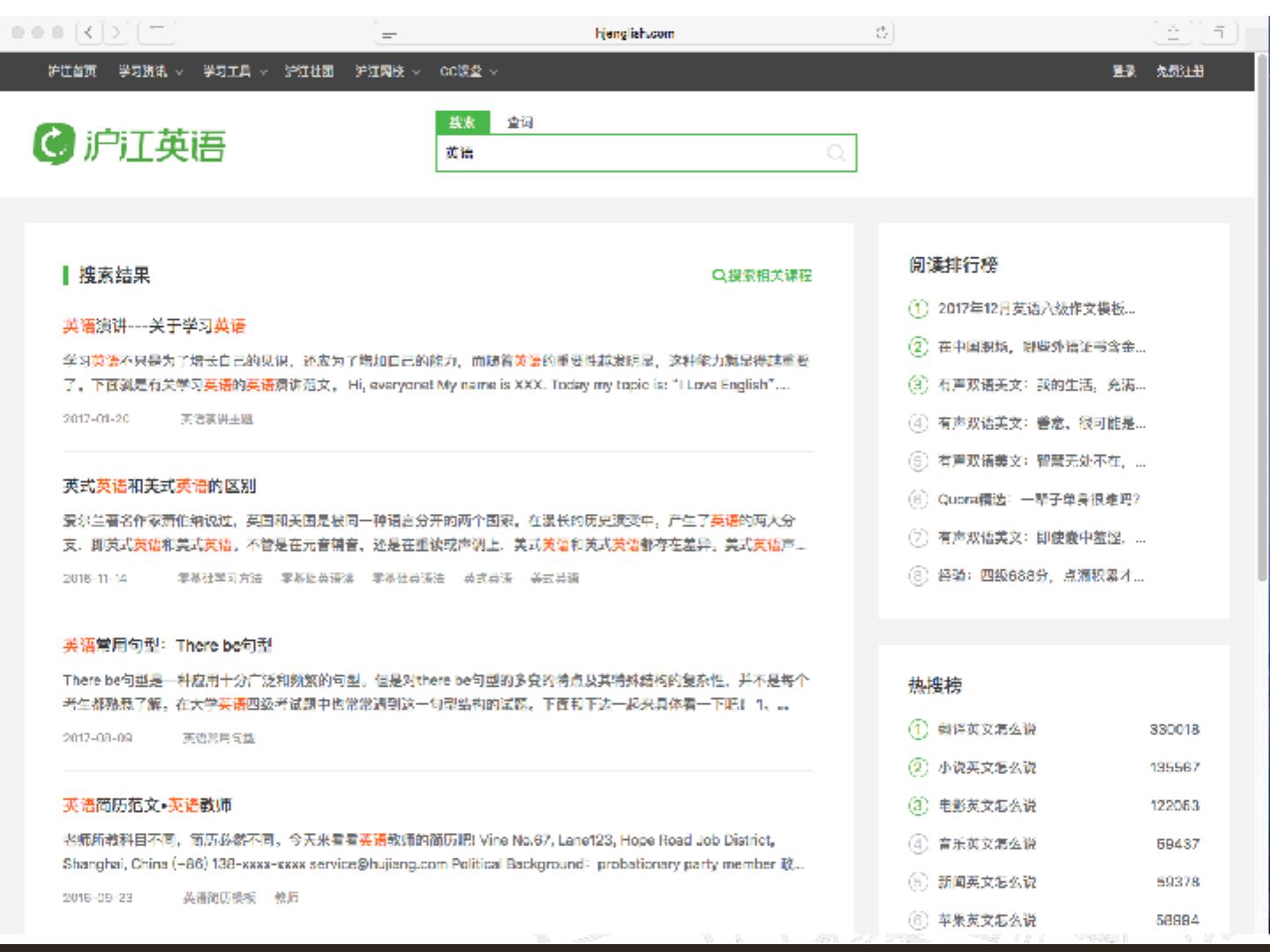Open 沪江首页 in the top navigation
This screenshot has height=952, width=1270.
[x=72, y=71]
